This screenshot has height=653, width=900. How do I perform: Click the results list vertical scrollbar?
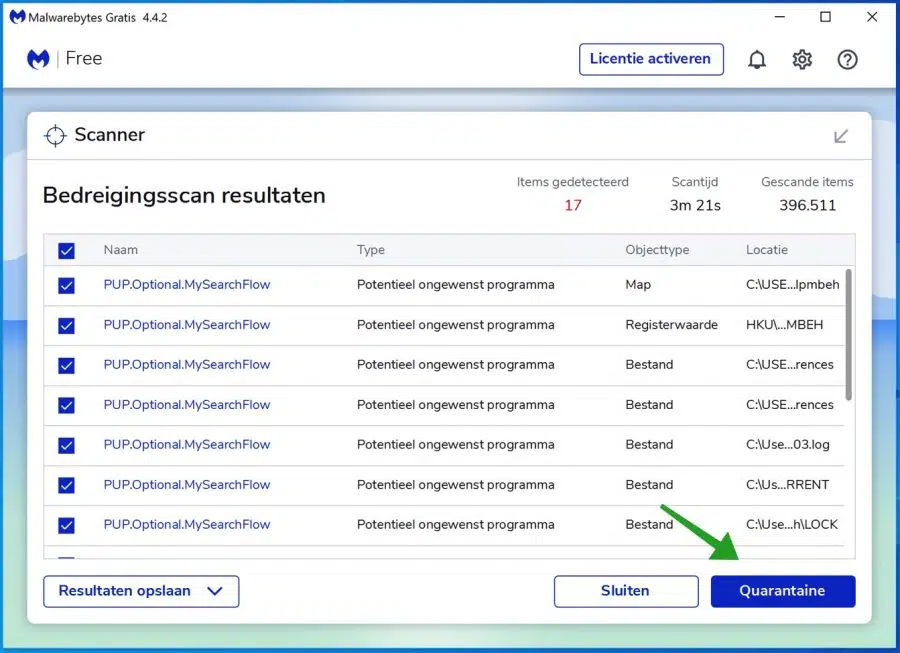pos(848,335)
